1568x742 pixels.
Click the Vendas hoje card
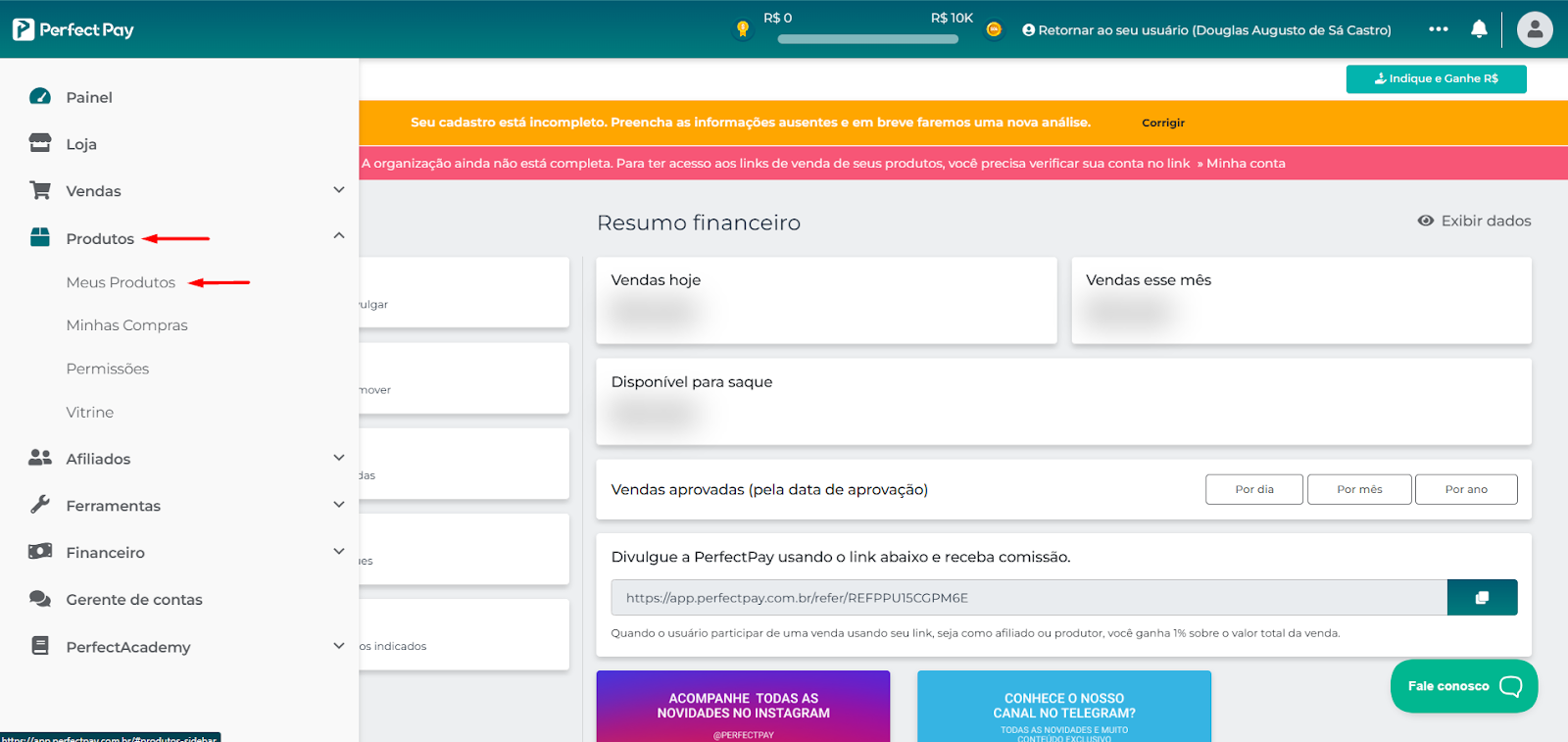click(x=826, y=300)
